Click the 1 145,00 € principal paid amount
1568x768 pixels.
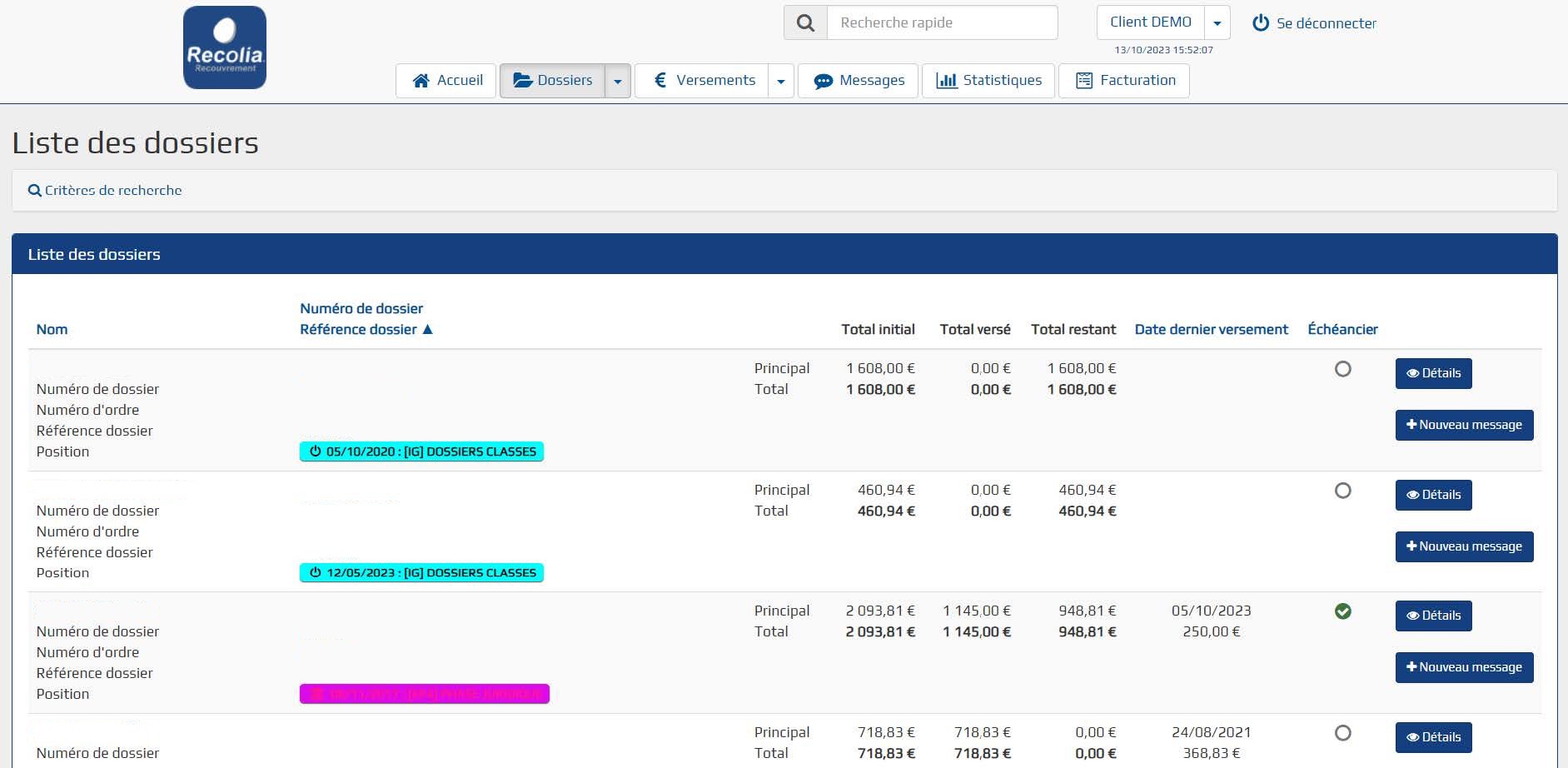pos(977,611)
